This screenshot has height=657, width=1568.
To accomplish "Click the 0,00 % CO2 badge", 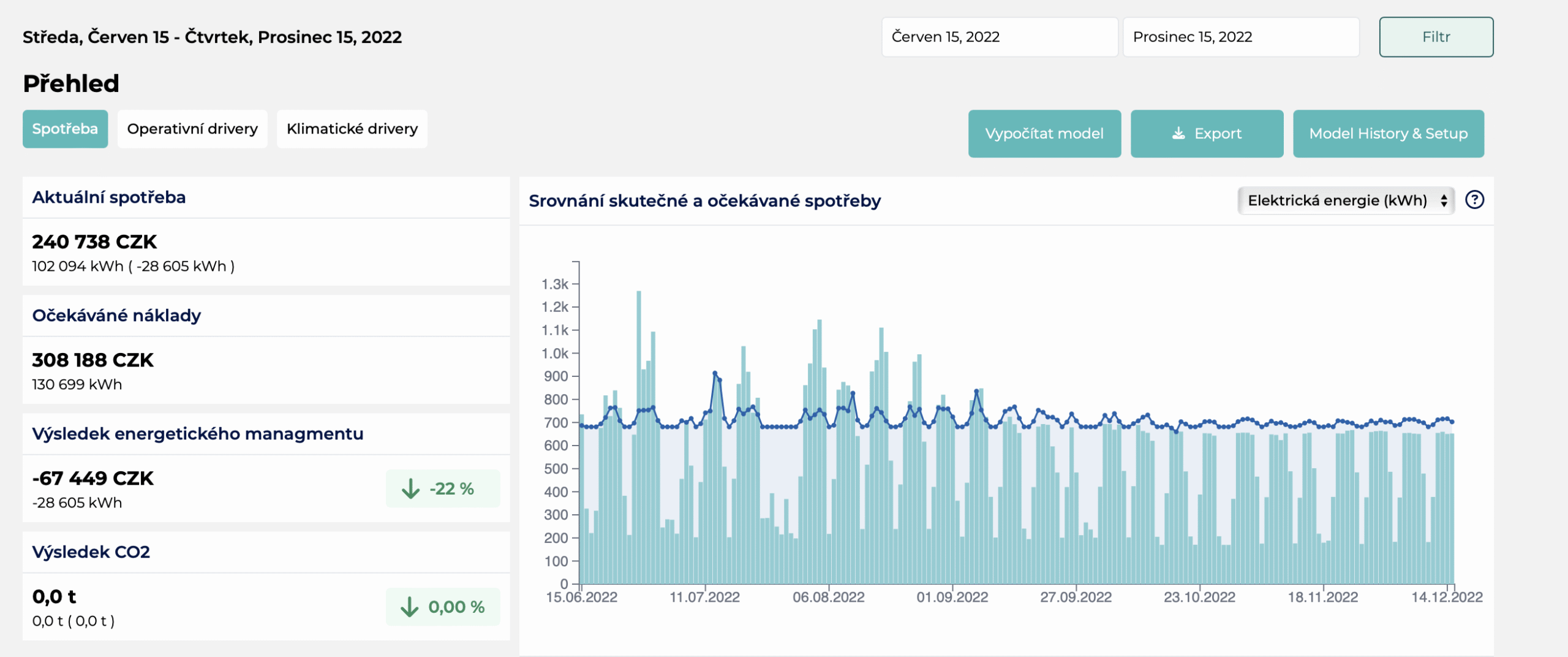I will click(x=443, y=607).
